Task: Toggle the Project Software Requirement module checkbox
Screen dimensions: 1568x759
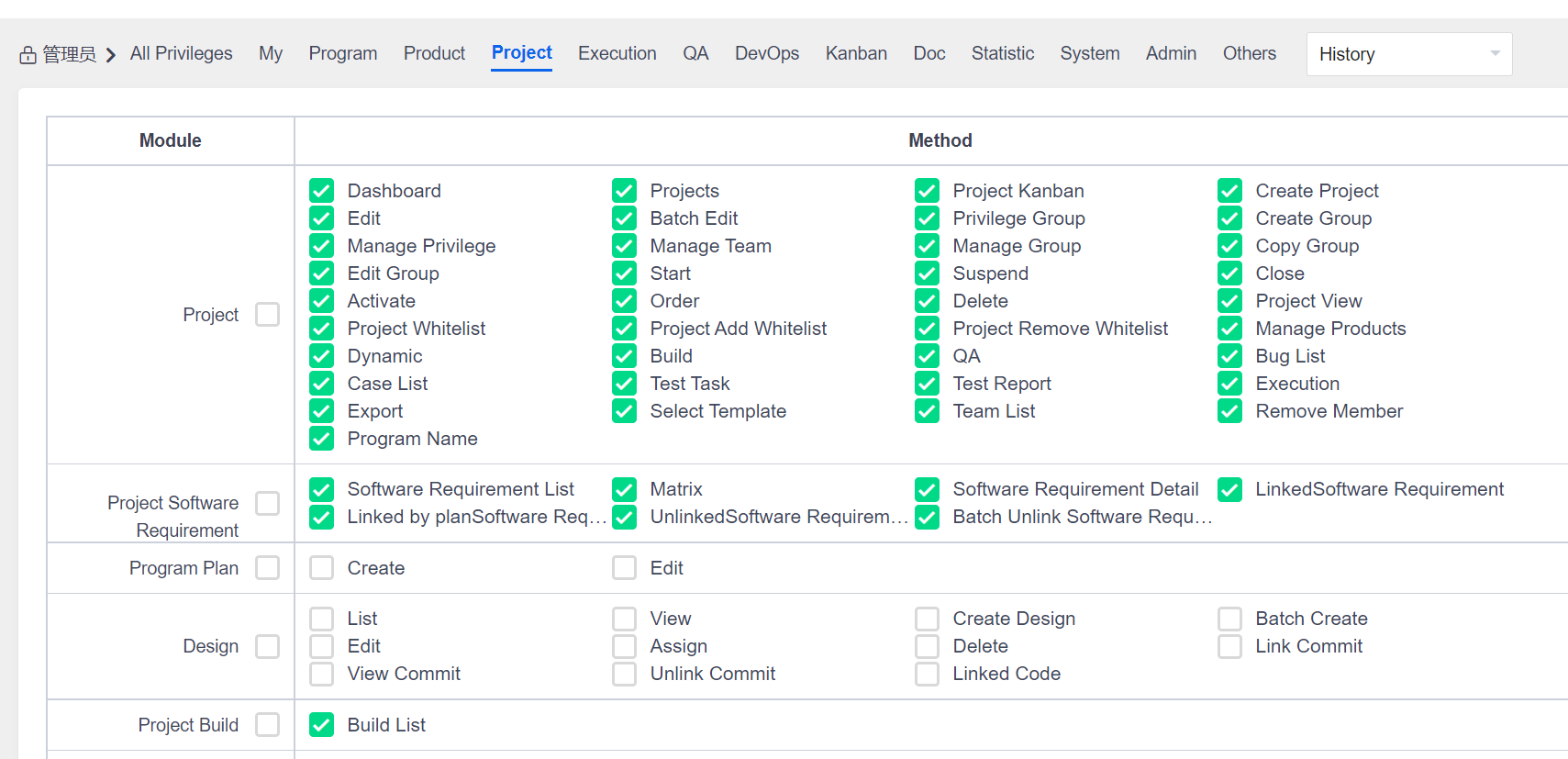Action: click(x=268, y=503)
